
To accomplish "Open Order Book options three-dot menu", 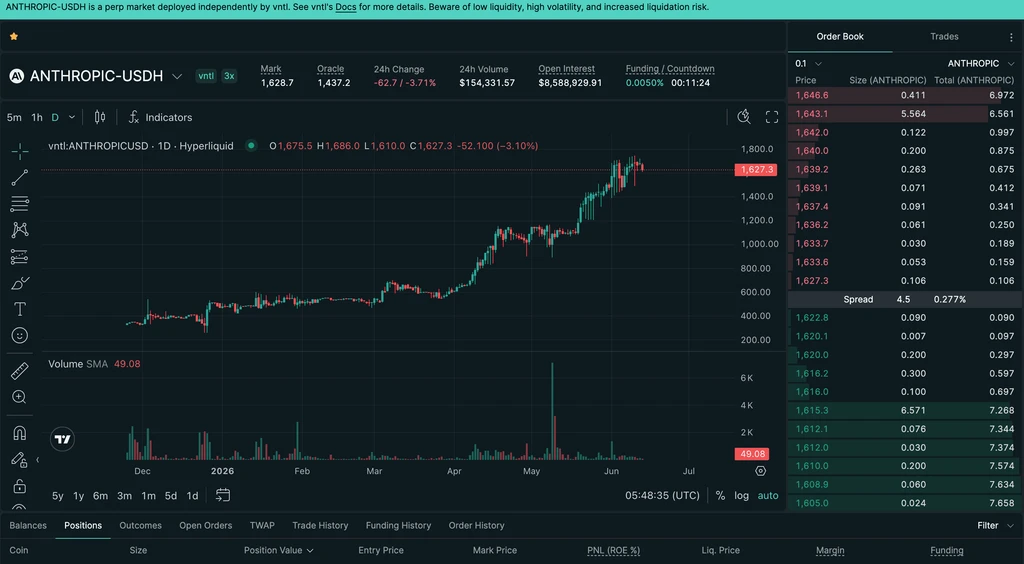I will pos(1012,37).
